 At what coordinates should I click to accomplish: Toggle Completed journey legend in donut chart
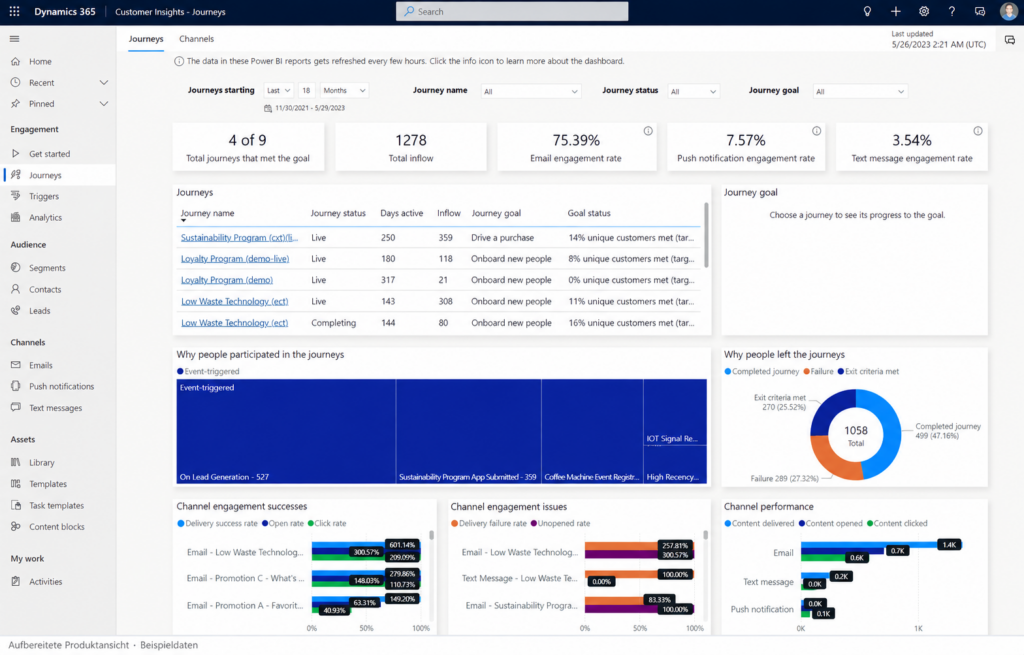pyautogui.click(x=761, y=372)
